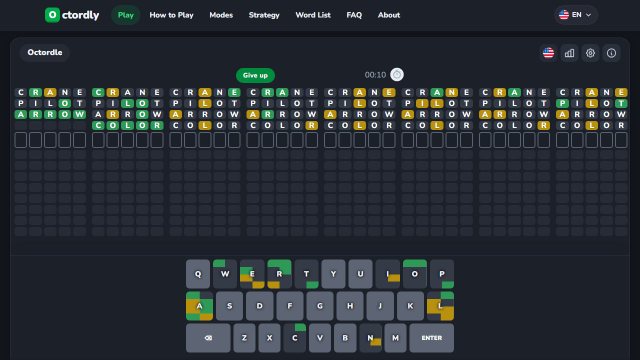Tap the Z key
The height and width of the screenshot is (360, 640).
[x=244, y=338]
